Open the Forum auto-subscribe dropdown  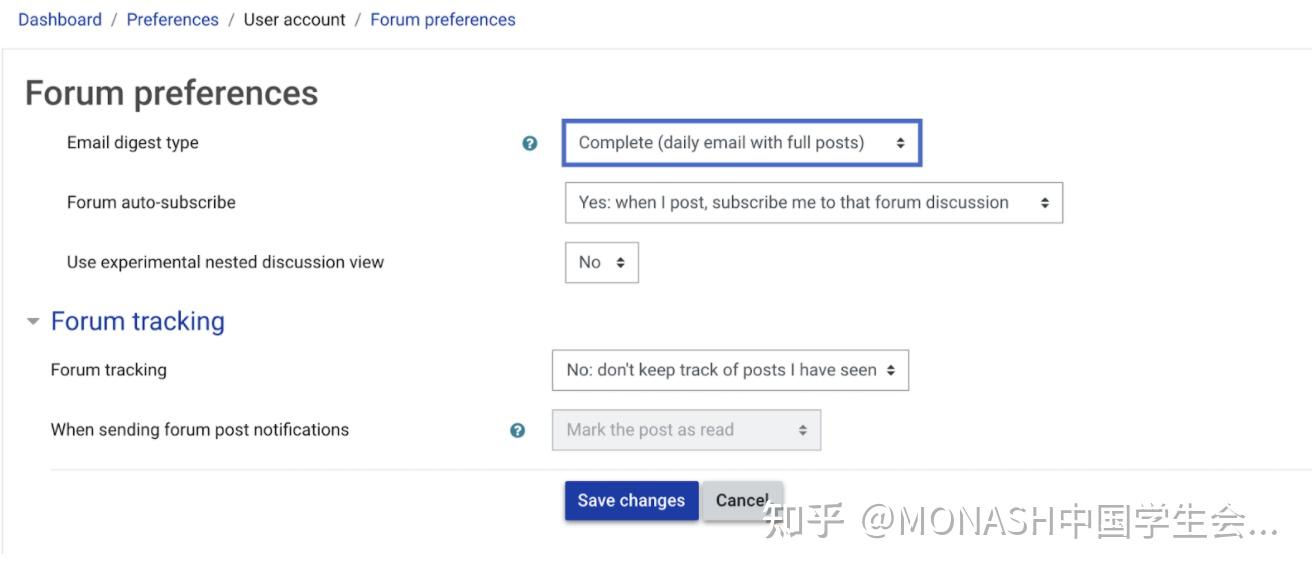tap(813, 202)
